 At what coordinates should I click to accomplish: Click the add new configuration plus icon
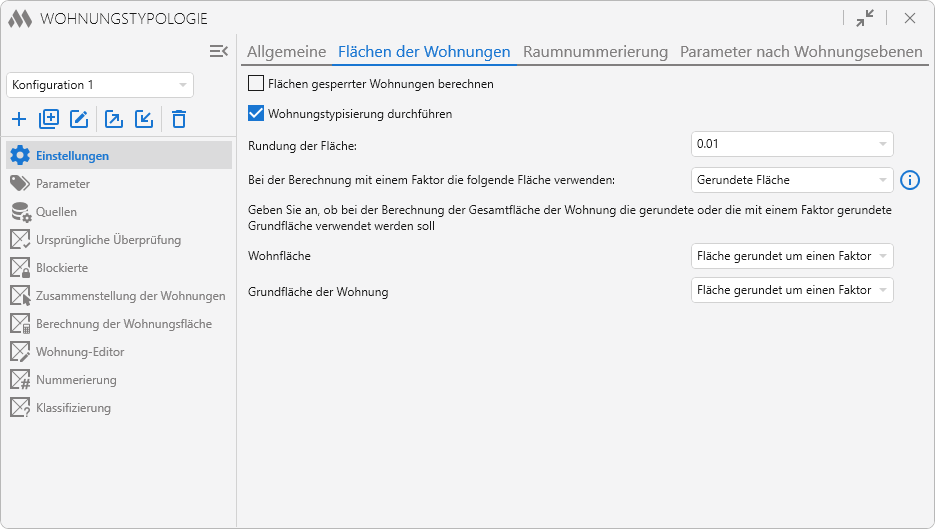pos(19,120)
